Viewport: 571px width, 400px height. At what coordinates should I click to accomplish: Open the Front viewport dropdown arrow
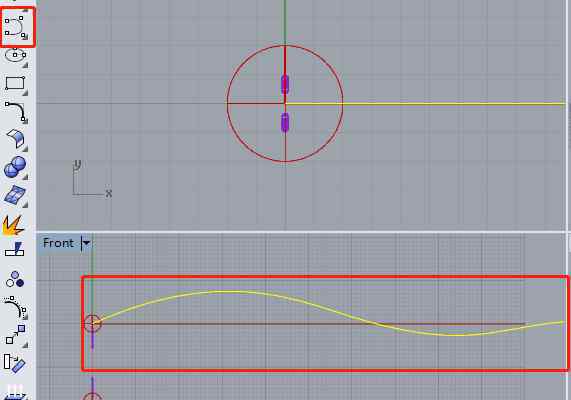click(86, 243)
